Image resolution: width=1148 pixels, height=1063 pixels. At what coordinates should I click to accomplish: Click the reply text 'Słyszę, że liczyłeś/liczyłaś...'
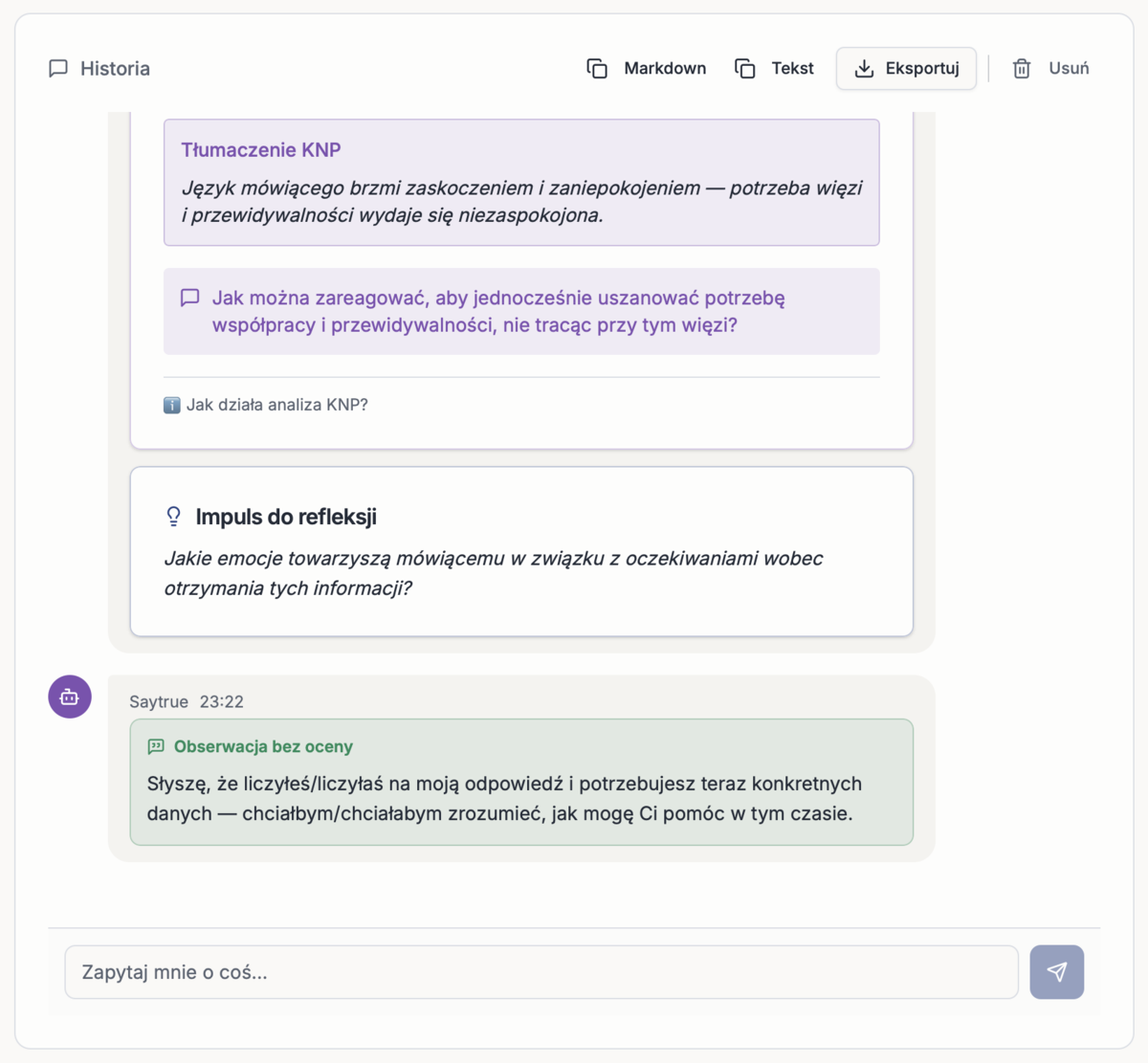click(x=505, y=798)
